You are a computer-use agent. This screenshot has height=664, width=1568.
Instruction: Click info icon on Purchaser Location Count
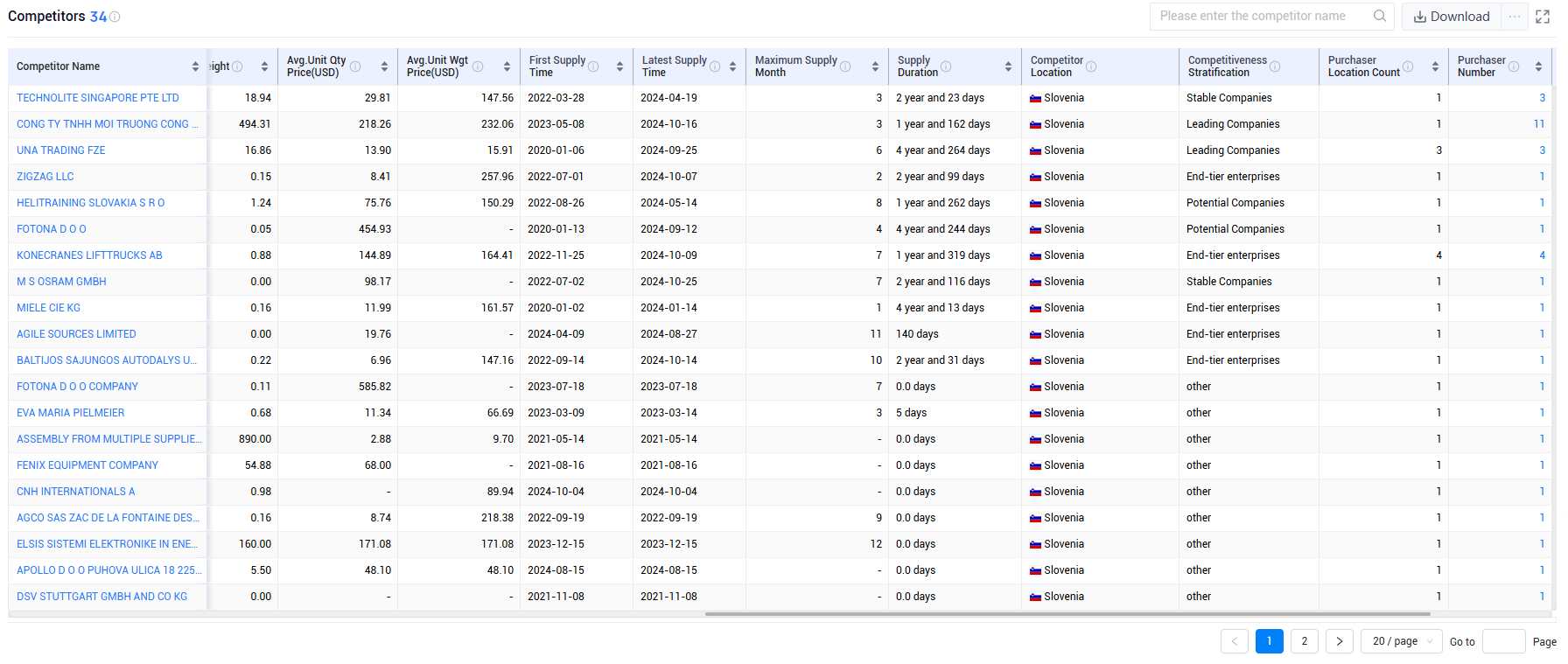[x=1408, y=66]
